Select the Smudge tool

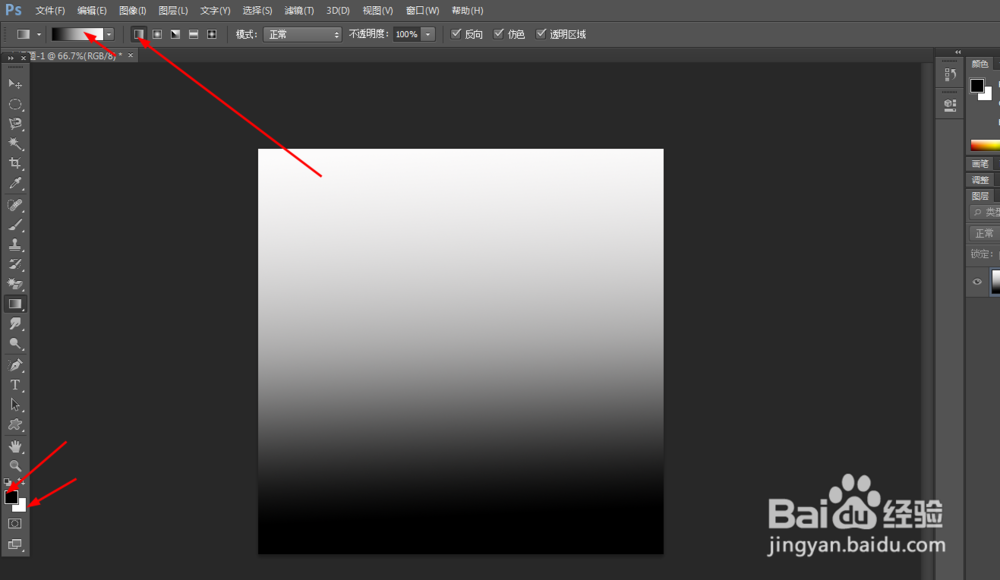click(15, 323)
